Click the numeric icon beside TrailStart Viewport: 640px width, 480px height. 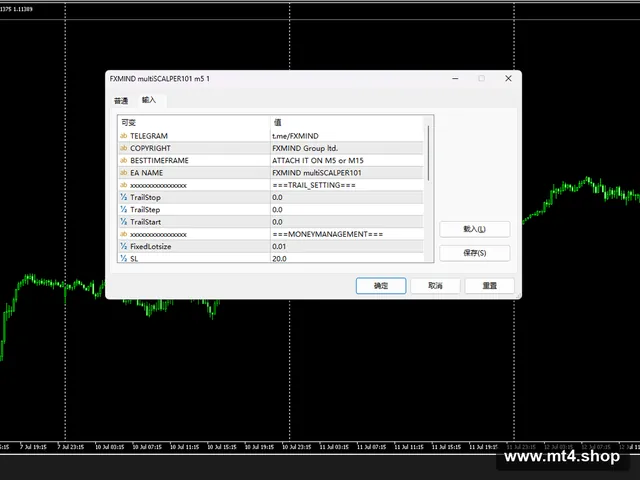(x=124, y=222)
